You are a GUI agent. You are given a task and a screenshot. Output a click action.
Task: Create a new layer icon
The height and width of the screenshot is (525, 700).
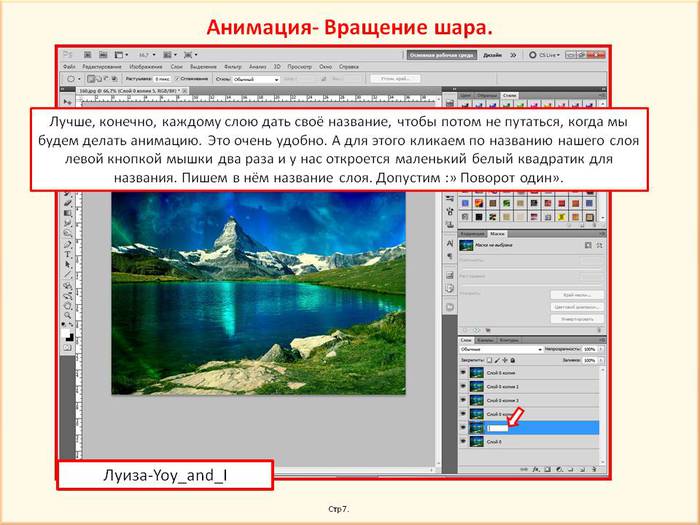[582, 469]
